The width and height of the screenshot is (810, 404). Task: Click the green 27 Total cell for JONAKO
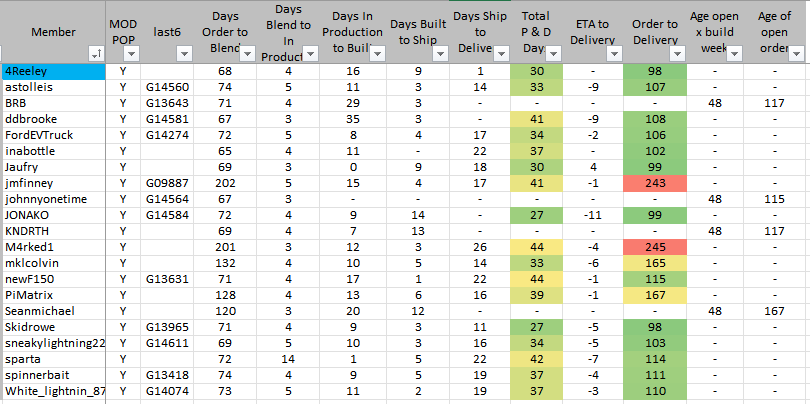[537, 215]
